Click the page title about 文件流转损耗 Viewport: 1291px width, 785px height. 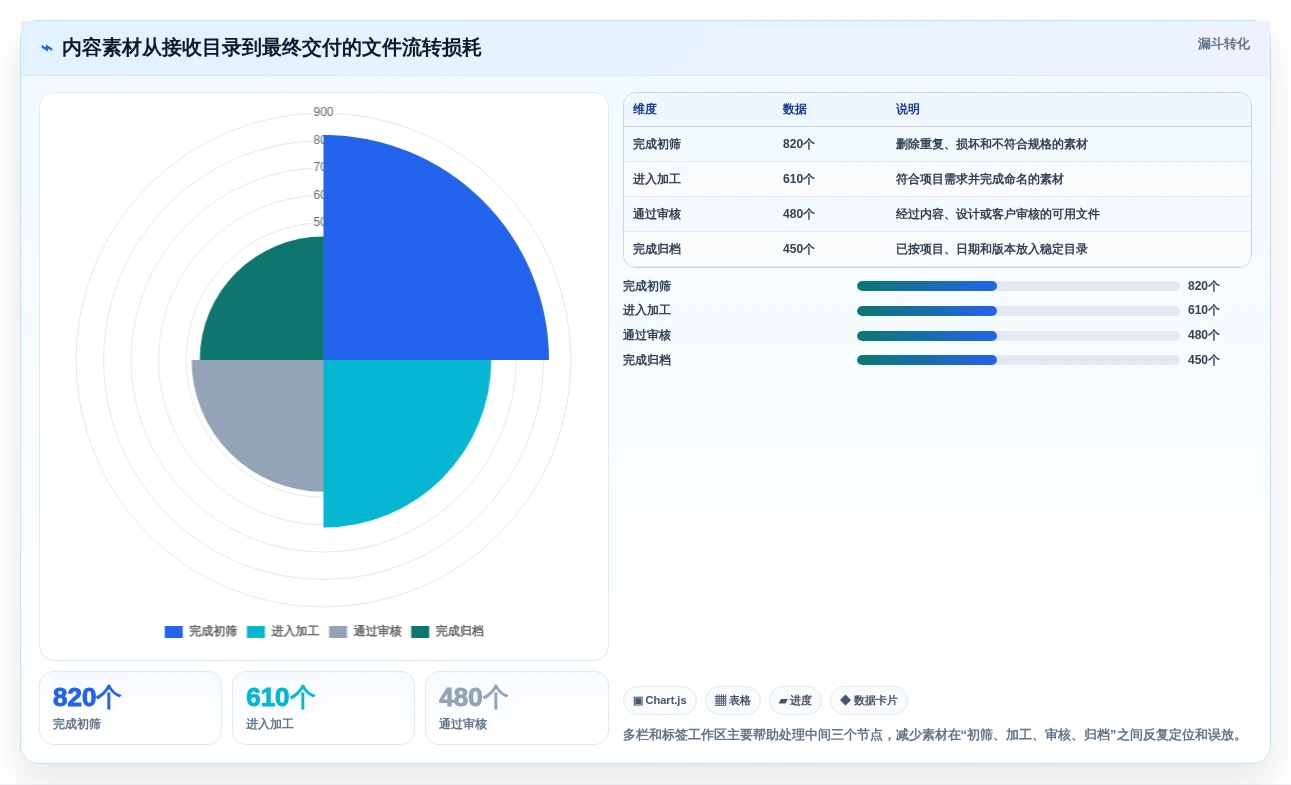271,48
